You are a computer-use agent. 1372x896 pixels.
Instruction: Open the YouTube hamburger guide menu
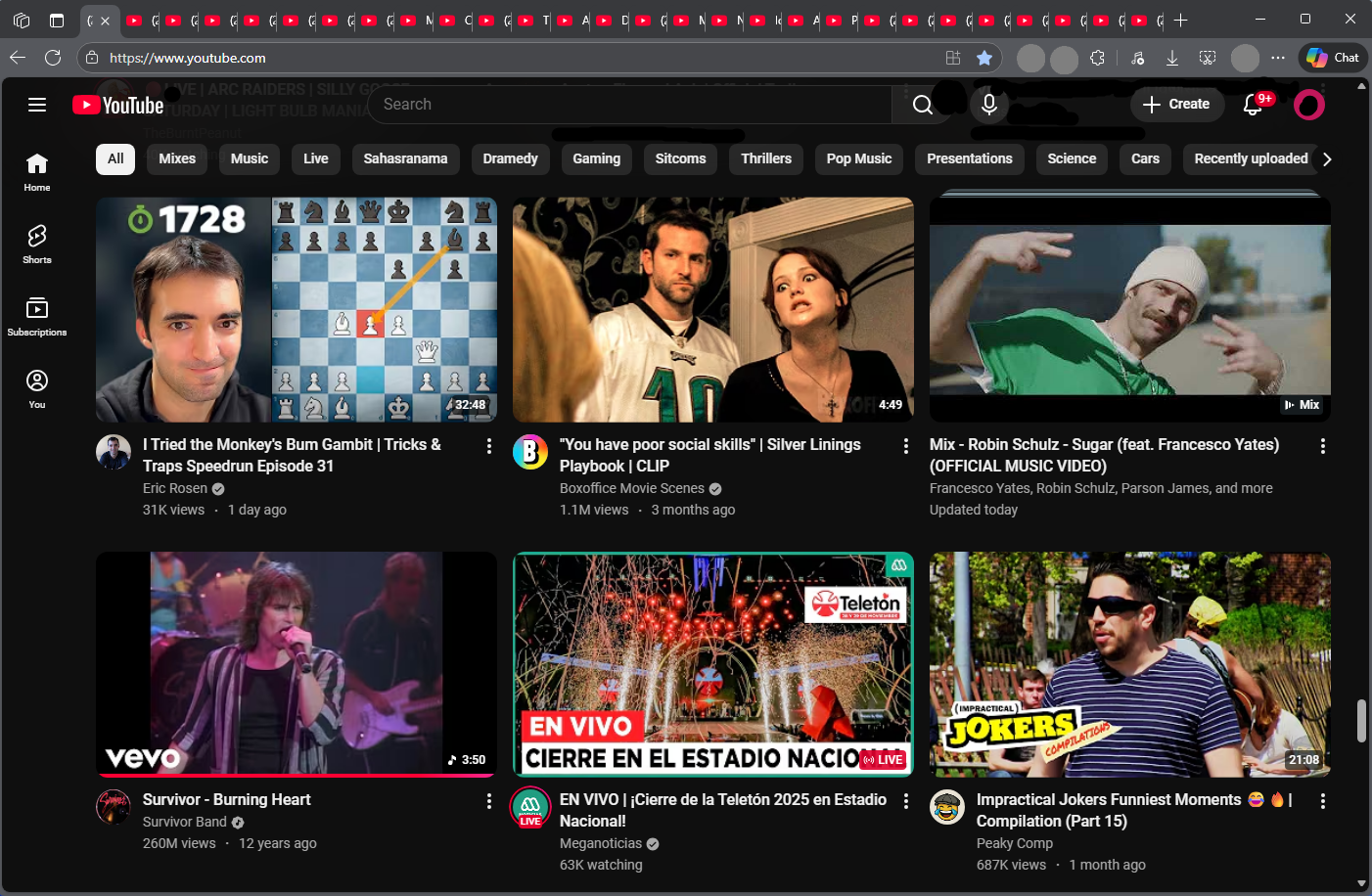[x=37, y=105]
